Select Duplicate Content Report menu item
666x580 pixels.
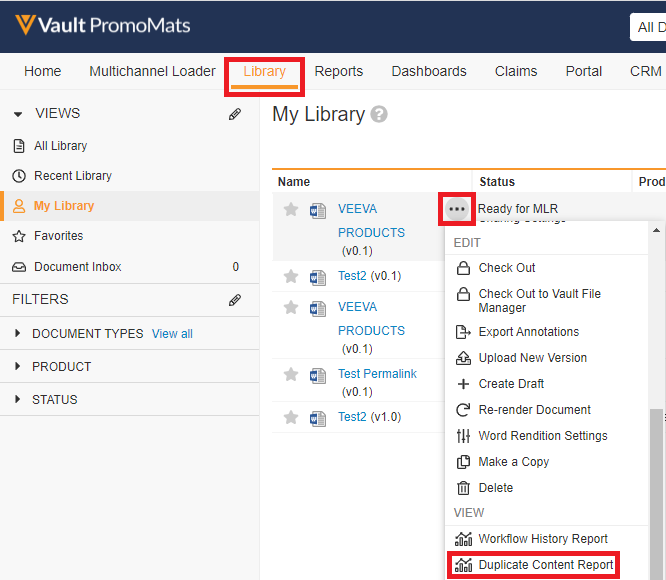tap(545, 565)
